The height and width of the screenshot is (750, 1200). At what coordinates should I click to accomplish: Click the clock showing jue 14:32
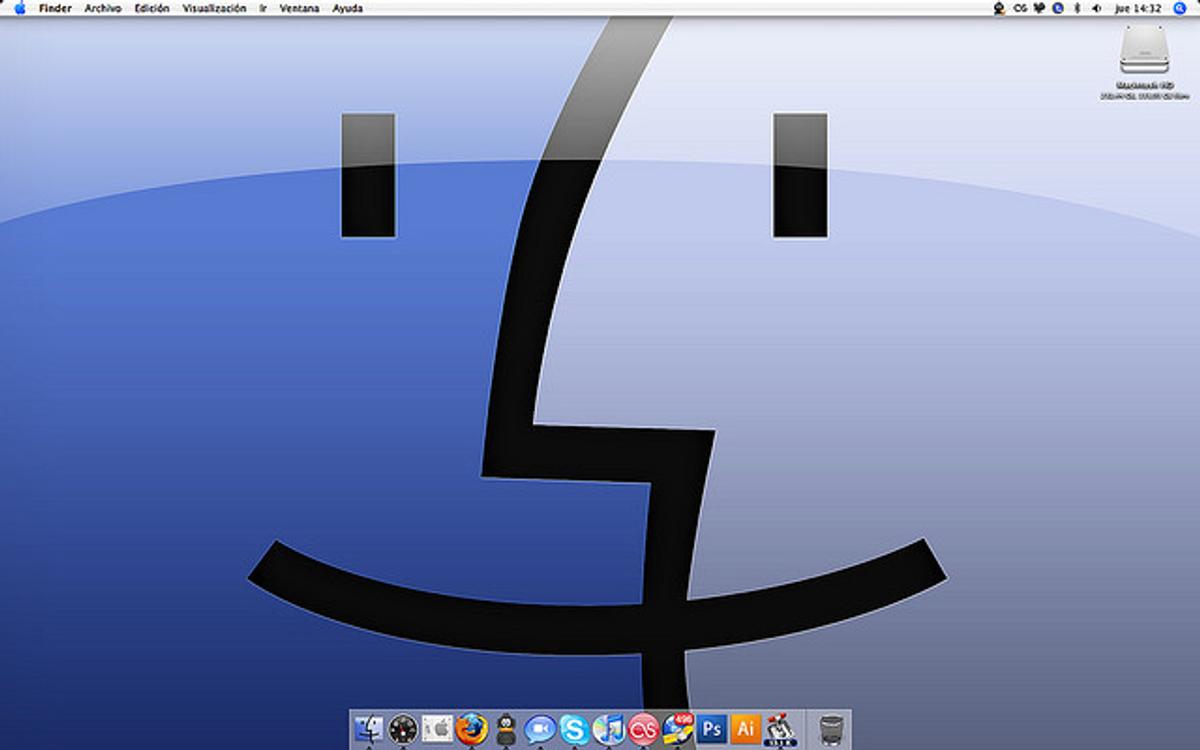coord(1139,8)
